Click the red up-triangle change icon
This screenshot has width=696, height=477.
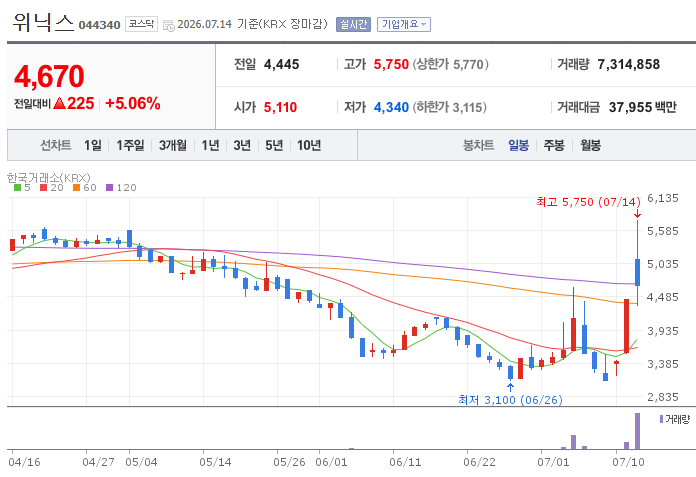point(59,103)
